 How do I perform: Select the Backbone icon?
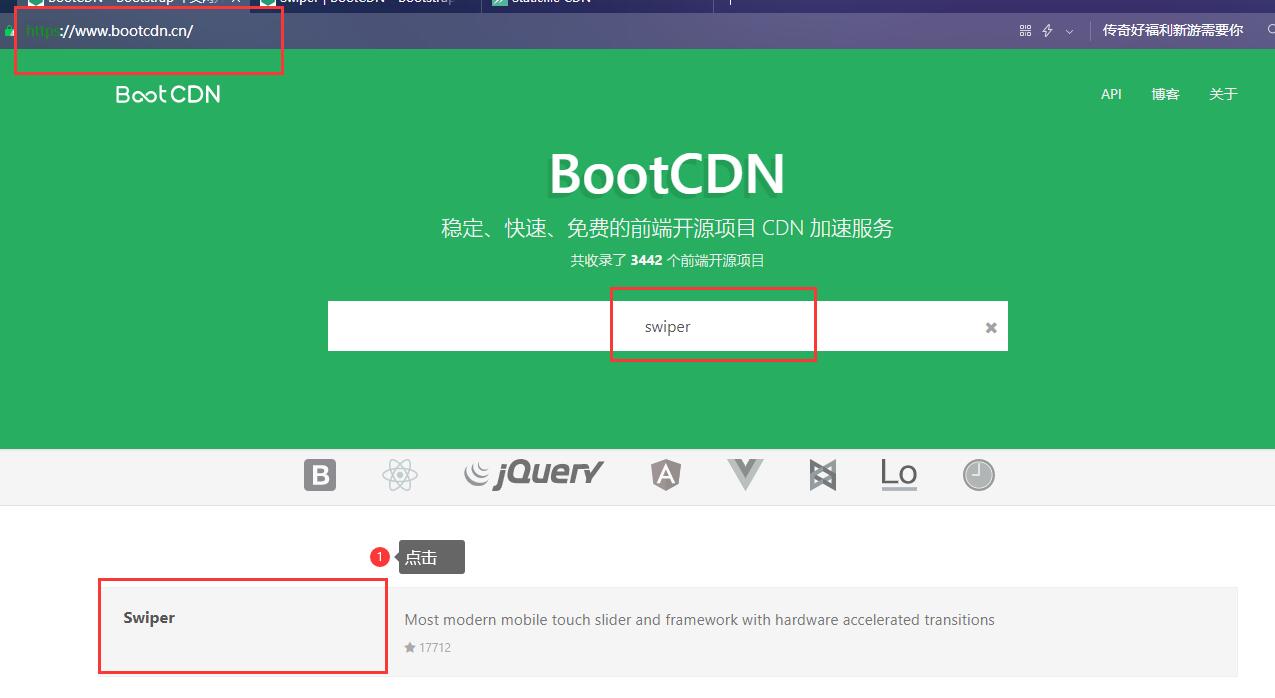pos(822,475)
